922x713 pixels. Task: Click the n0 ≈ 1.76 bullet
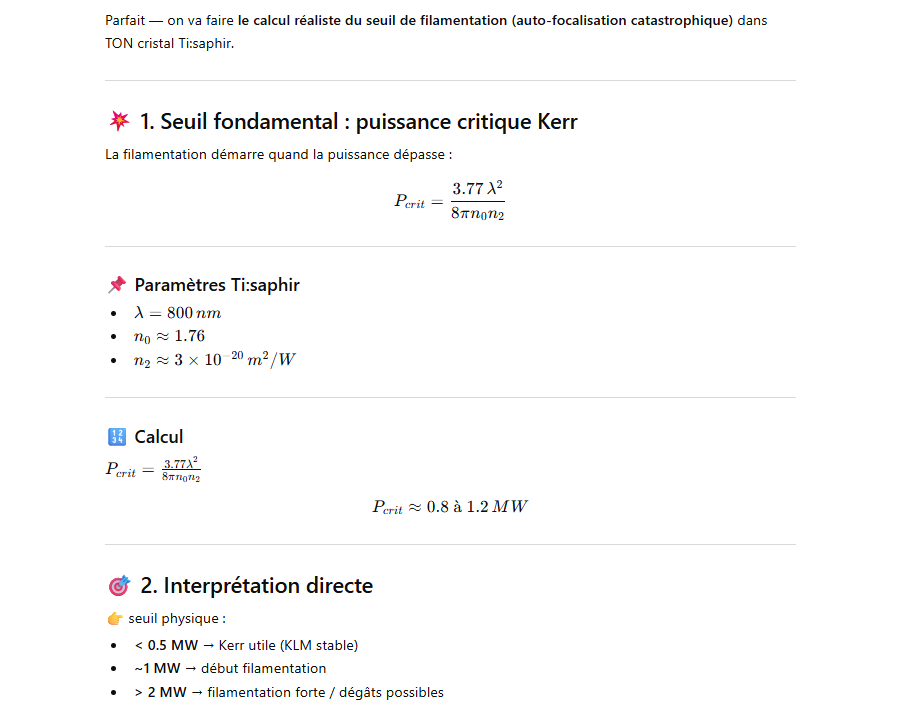tap(169, 336)
